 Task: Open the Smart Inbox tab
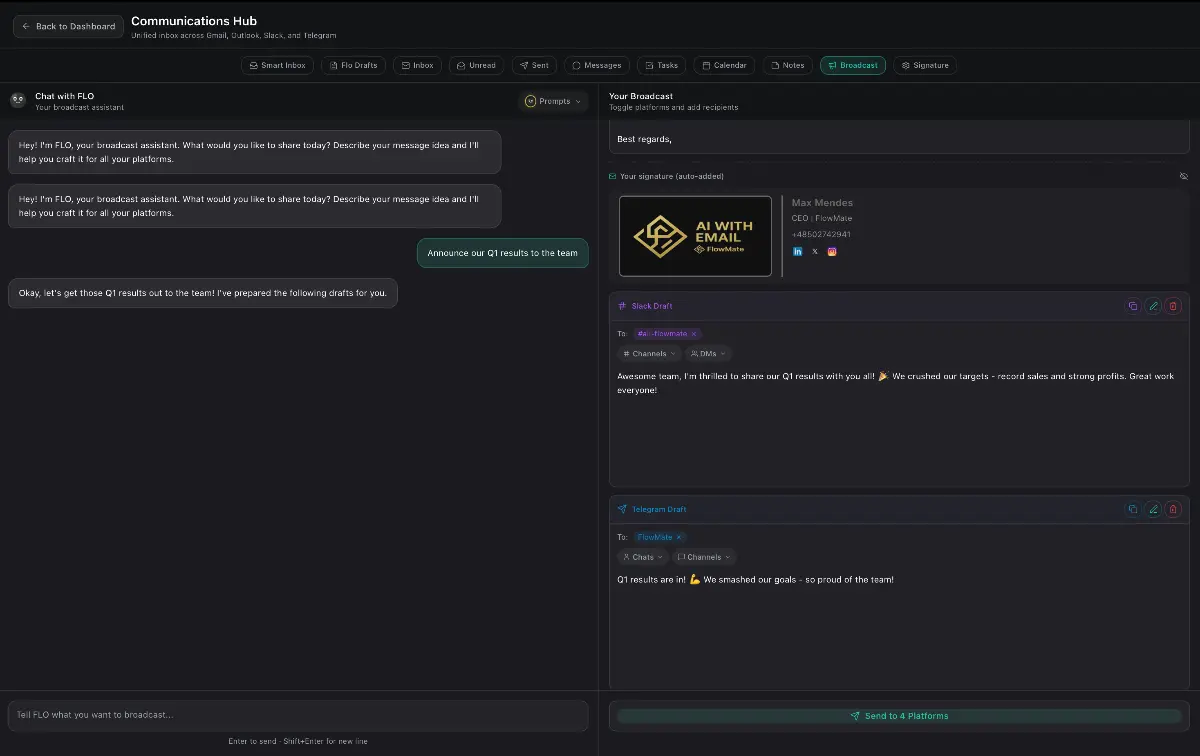pyautogui.click(x=277, y=65)
